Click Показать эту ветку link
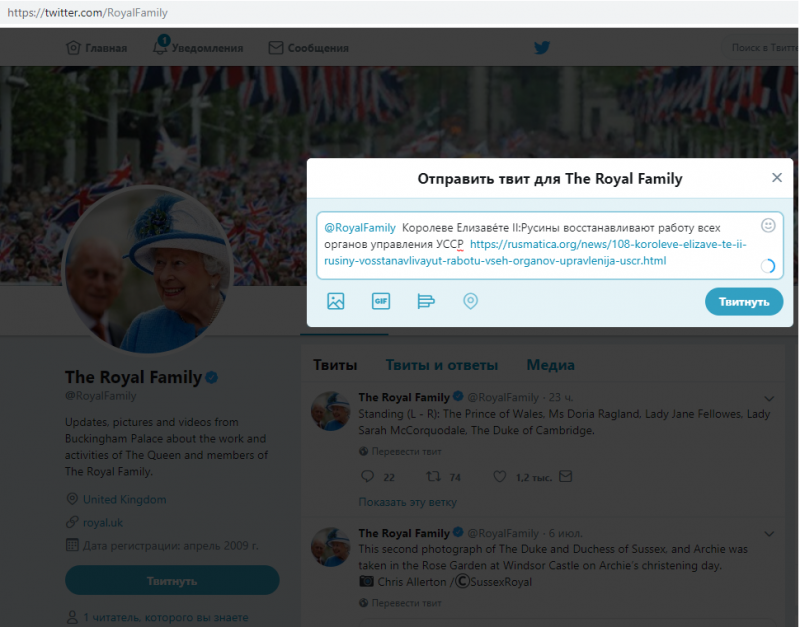Image resolution: width=800 pixels, height=627 pixels. click(x=407, y=502)
